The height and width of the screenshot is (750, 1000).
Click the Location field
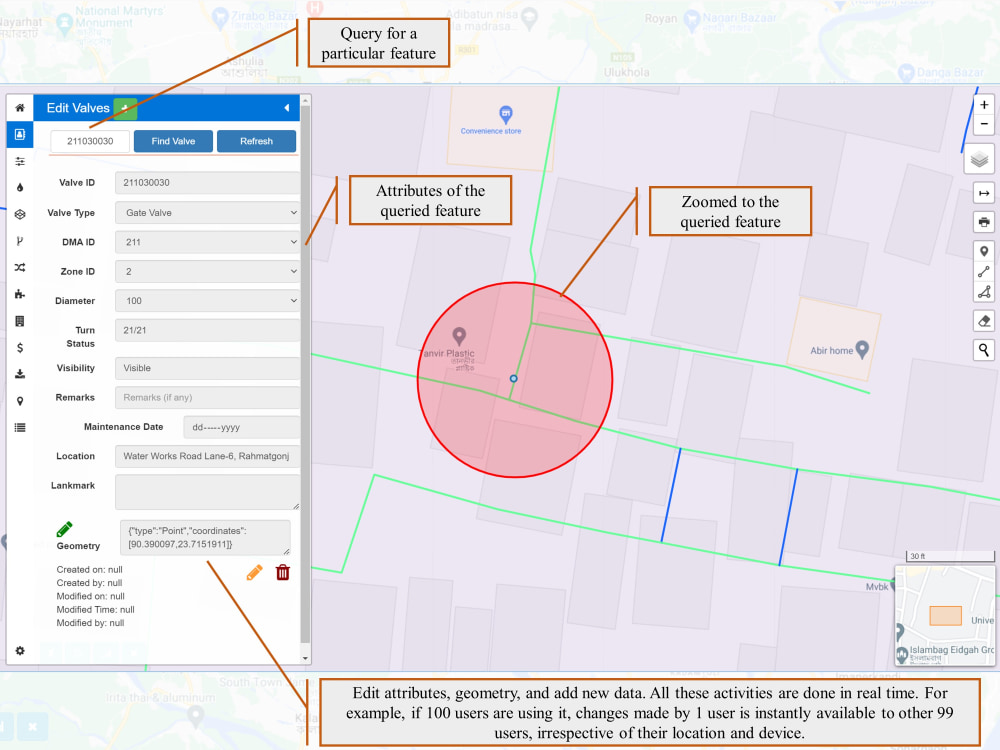[x=207, y=456]
